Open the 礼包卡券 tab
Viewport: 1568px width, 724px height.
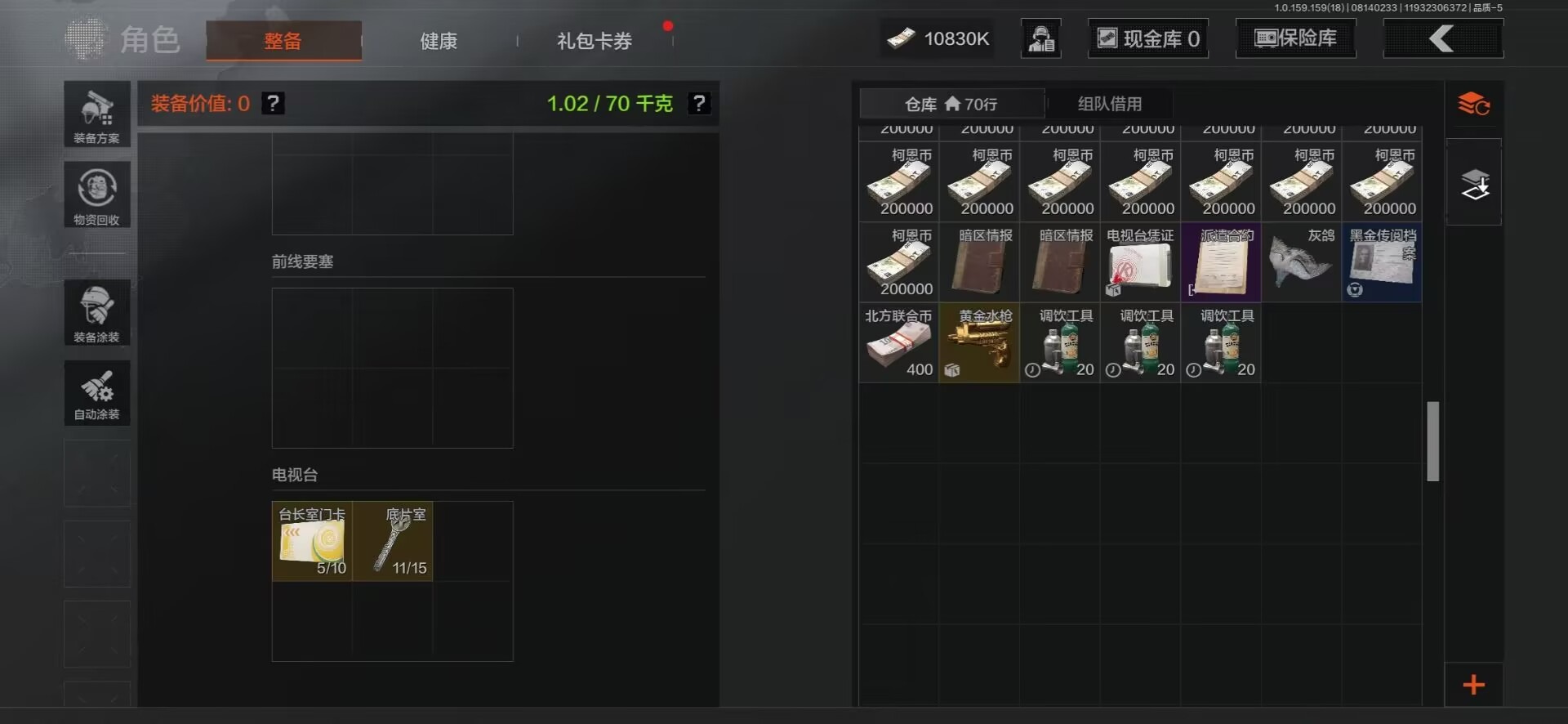pos(595,41)
